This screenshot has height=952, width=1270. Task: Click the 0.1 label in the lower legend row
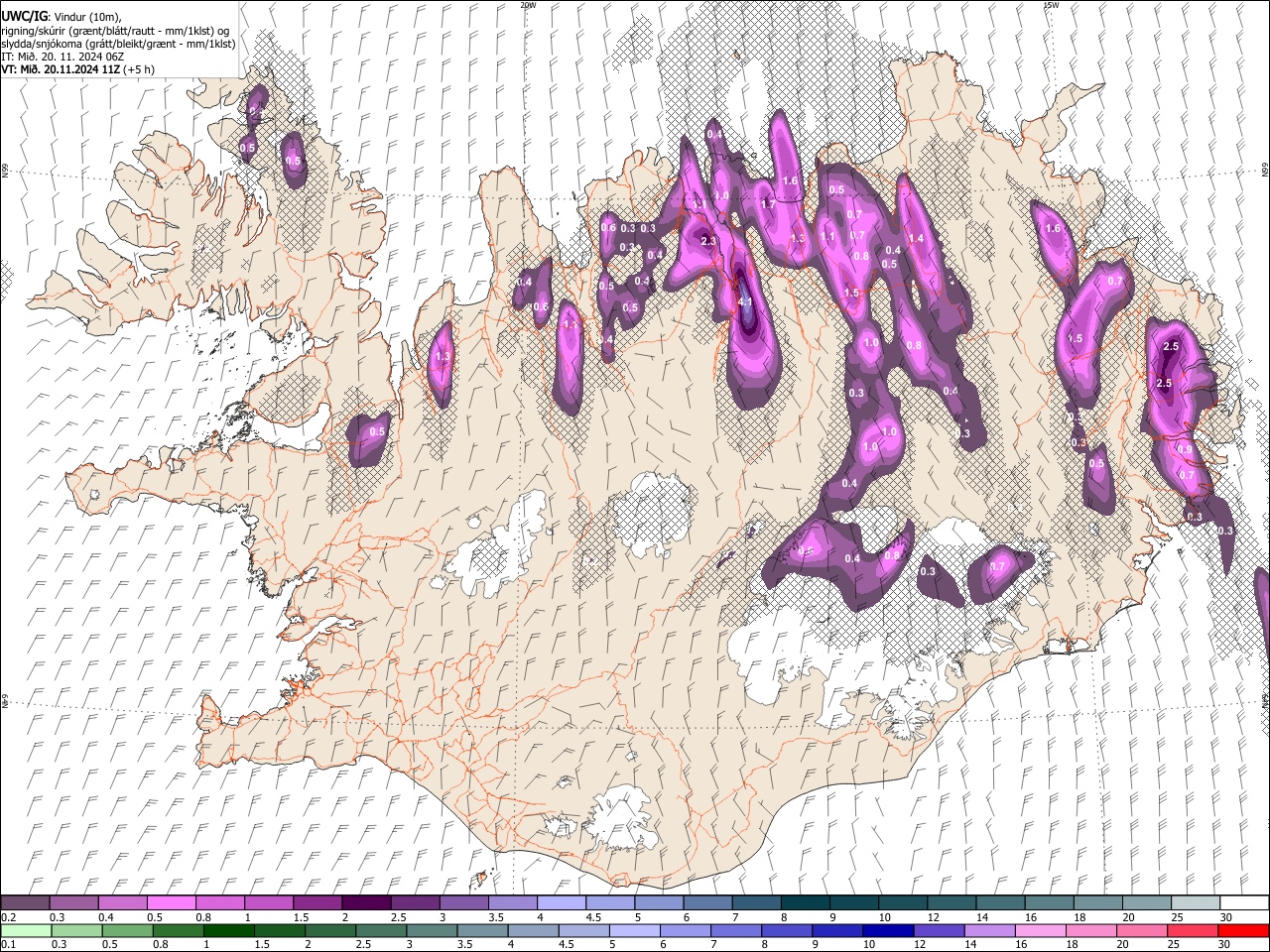click(8, 944)
